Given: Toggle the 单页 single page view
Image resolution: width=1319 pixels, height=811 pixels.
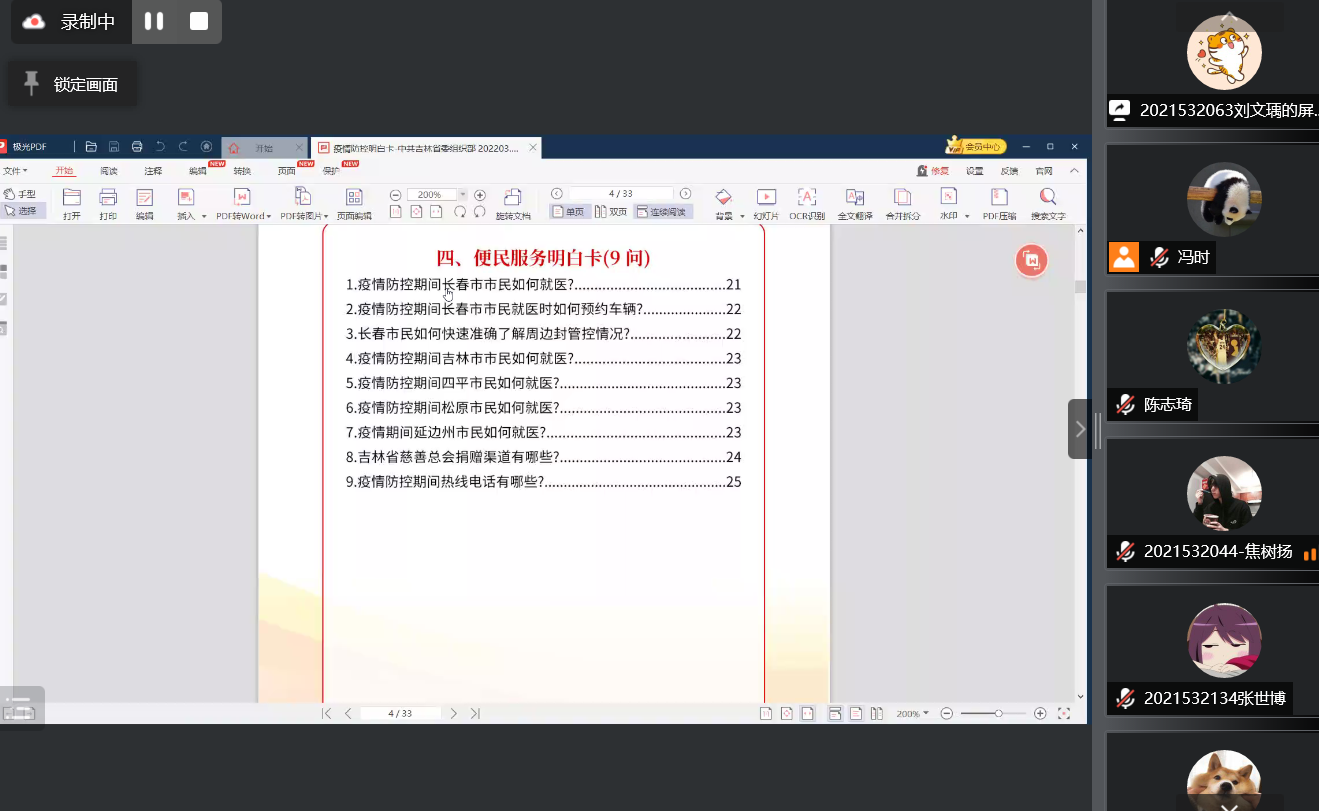Looking at the screenshot, I should pyautogui.click(x=568, y=212).
